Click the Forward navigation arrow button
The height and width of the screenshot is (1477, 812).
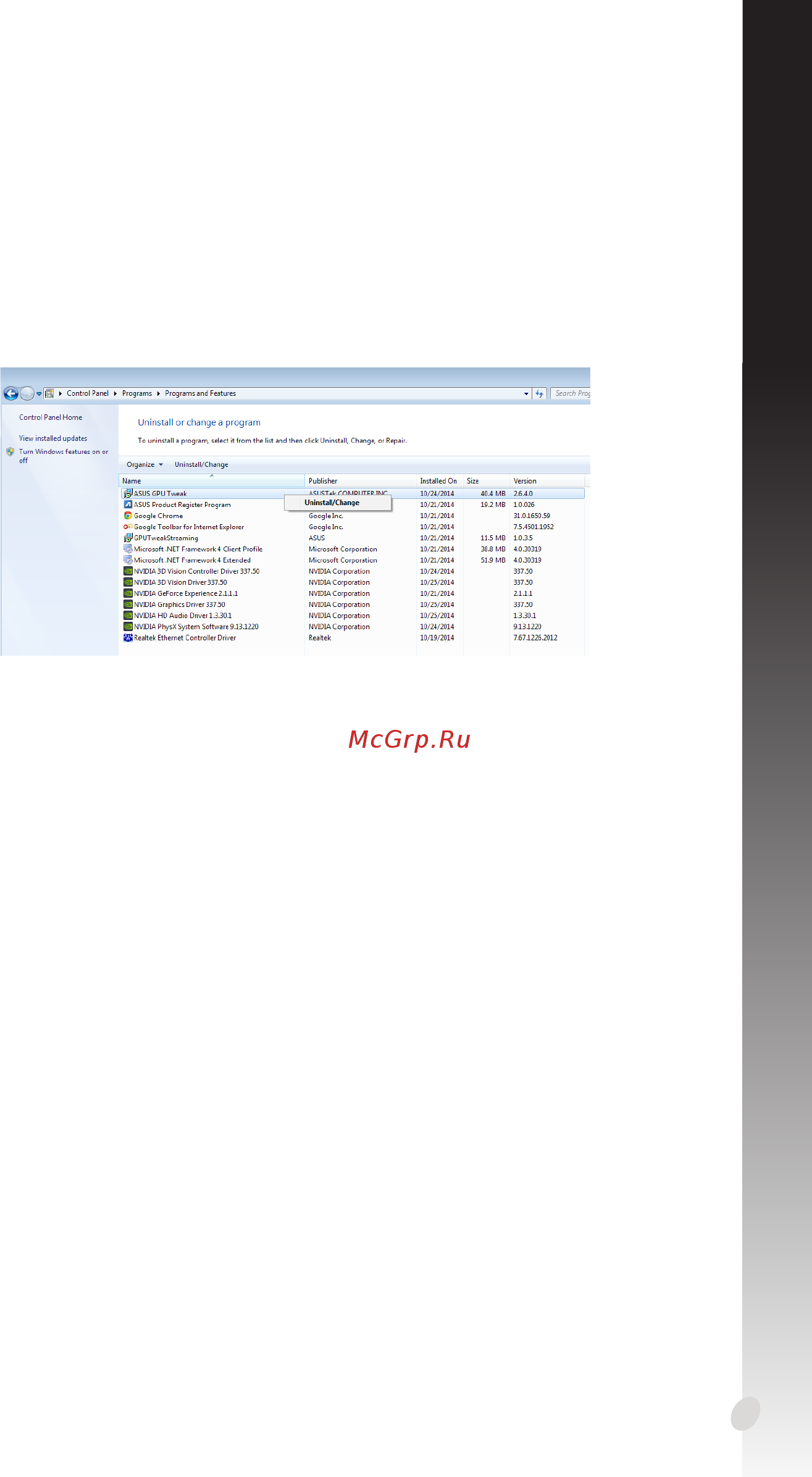point(27,393)
